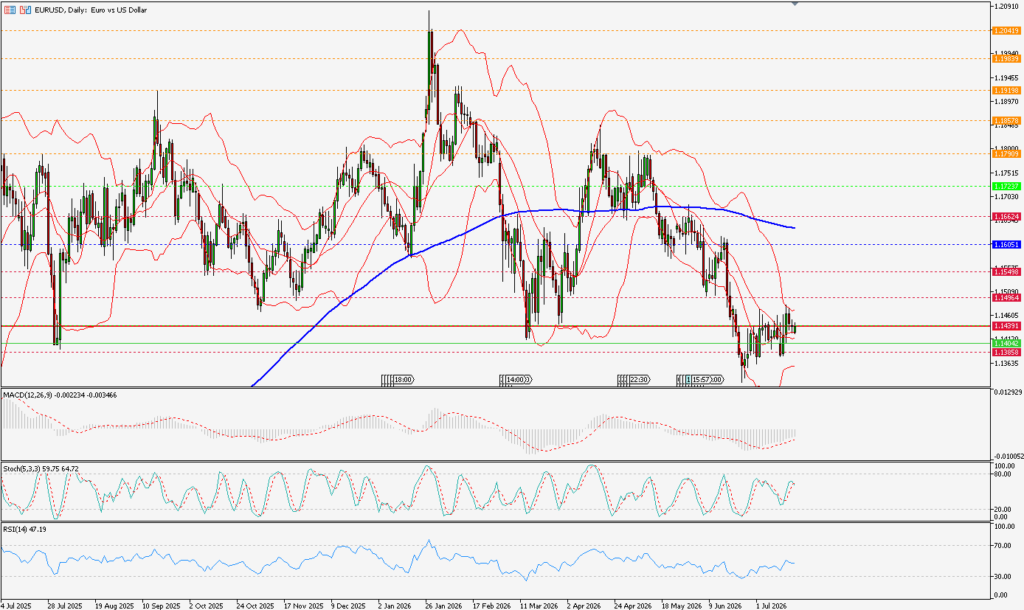
Task: Click the 24 Apr 2026 date label
Action: click(x=633, y=606)
